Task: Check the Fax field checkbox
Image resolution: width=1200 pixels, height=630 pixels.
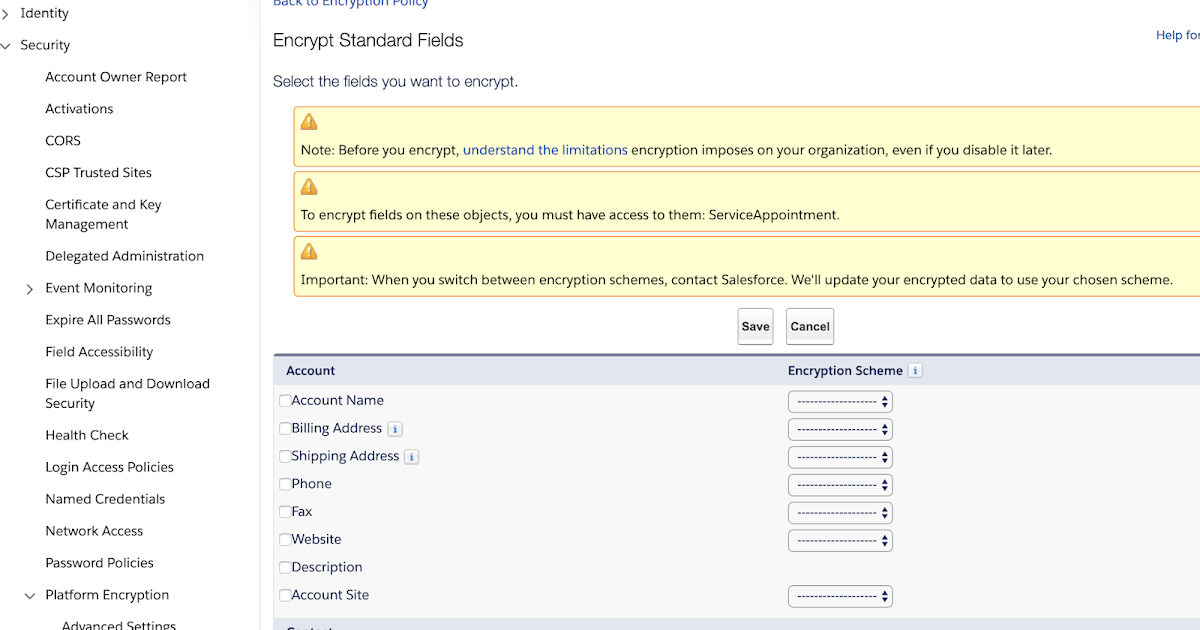Action: tap(285, 511)
